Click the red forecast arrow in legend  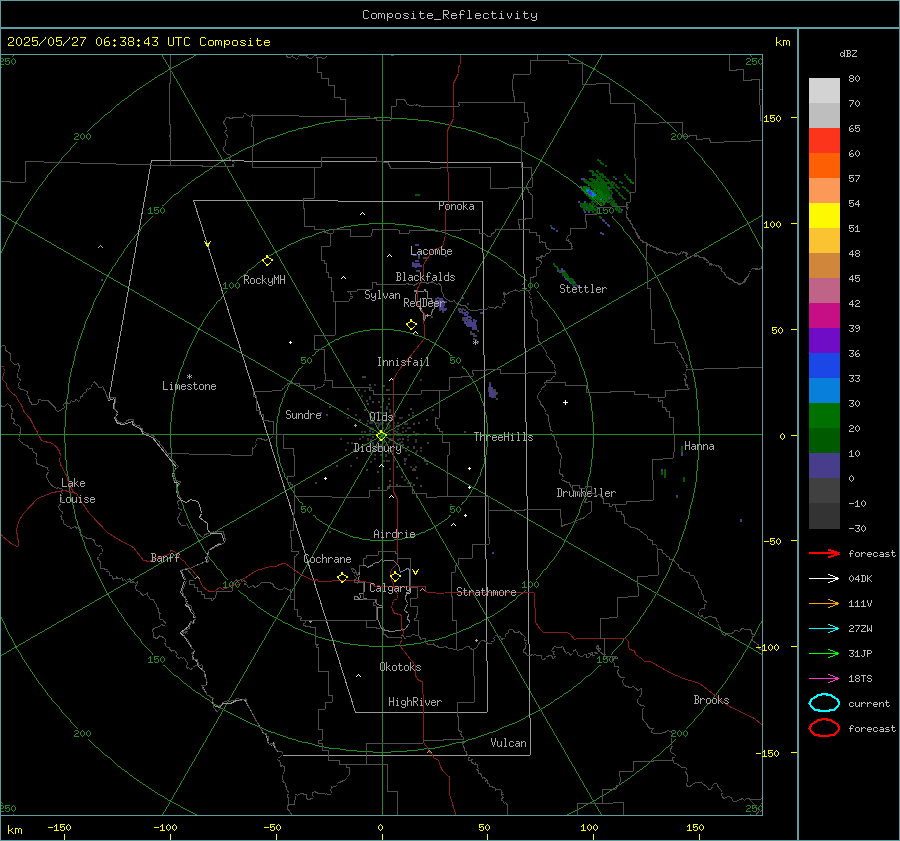click(824, 553)
